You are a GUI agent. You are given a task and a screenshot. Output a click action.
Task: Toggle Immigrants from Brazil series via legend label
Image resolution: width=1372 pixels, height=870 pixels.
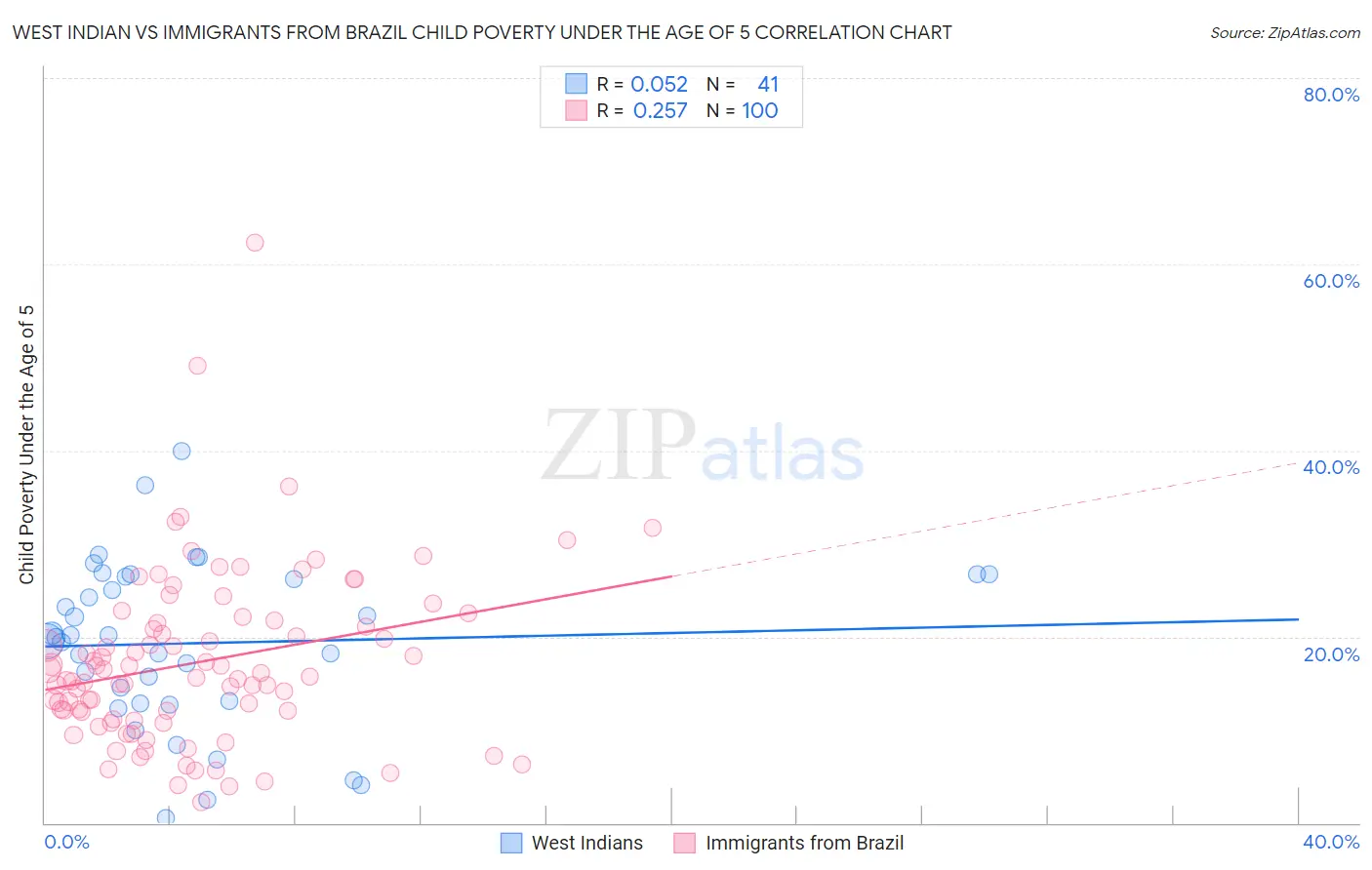point(804,843)
